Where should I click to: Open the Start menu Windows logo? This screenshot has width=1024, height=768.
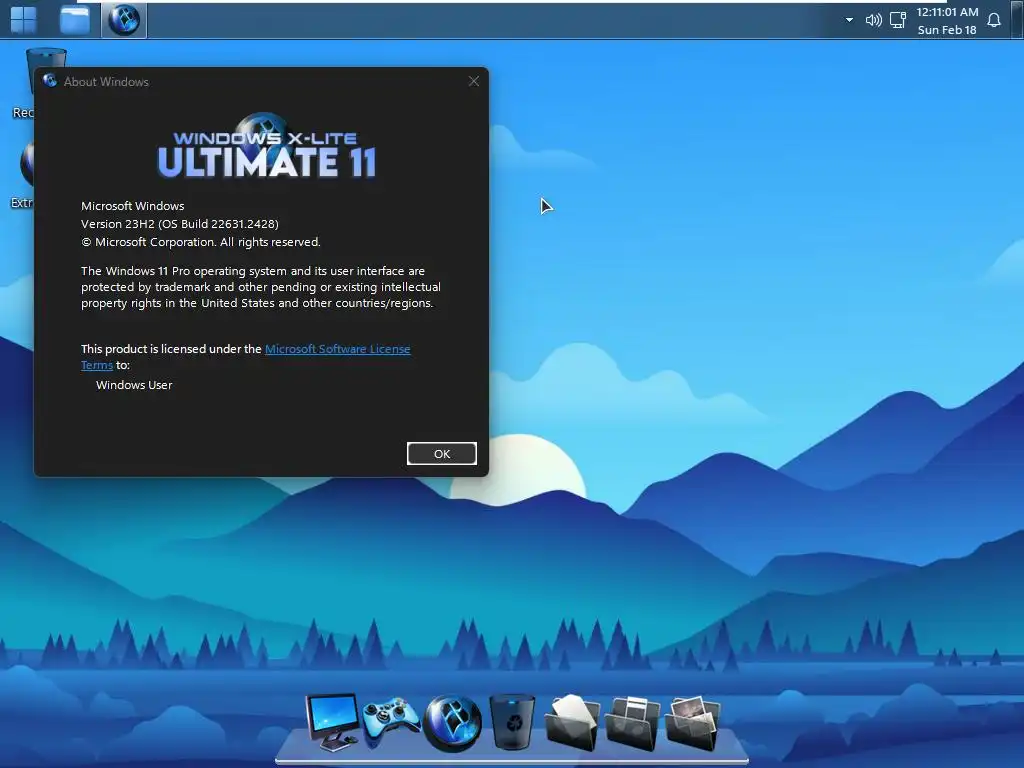24,20
